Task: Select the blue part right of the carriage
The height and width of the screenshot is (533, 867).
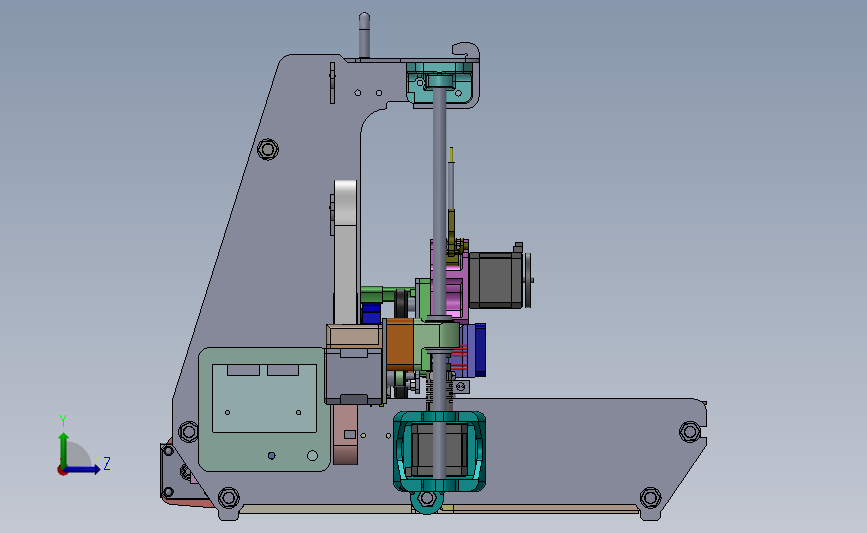Action: pyautogui.click(x=479, y=349)
